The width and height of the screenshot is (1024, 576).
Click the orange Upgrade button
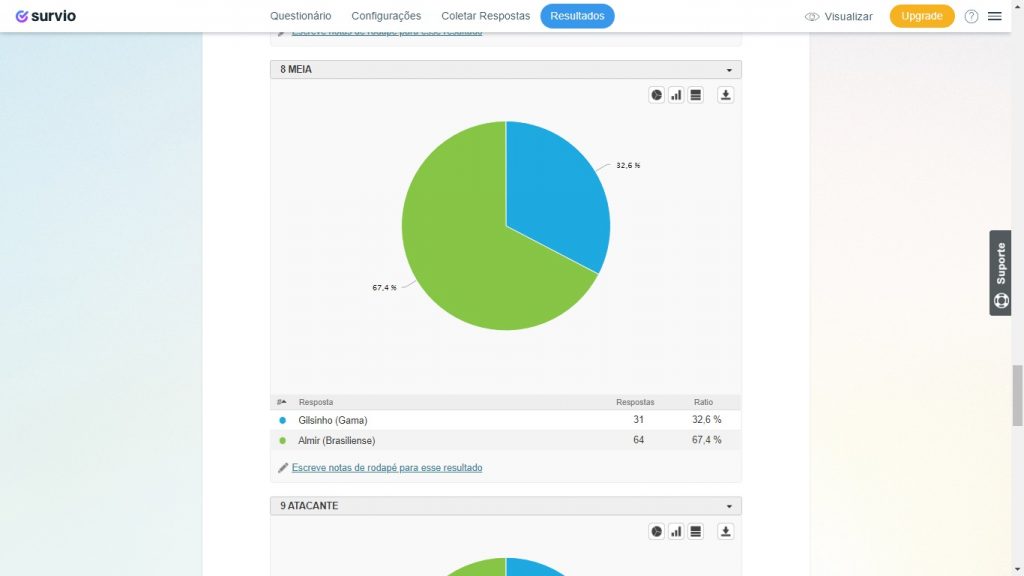pyautogui.click(x=921, y=16)
